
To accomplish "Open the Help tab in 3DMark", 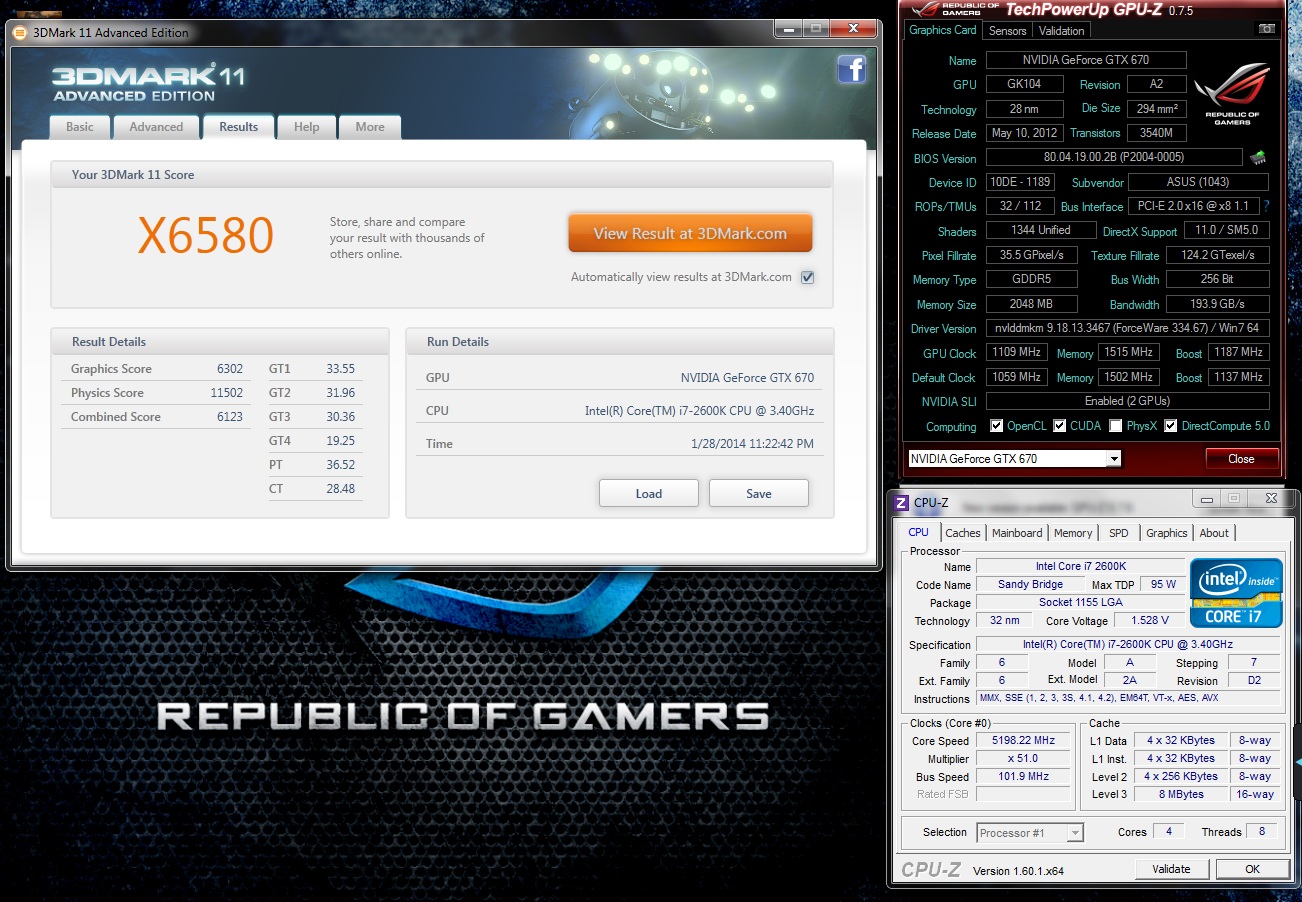I will click(307, 127).
